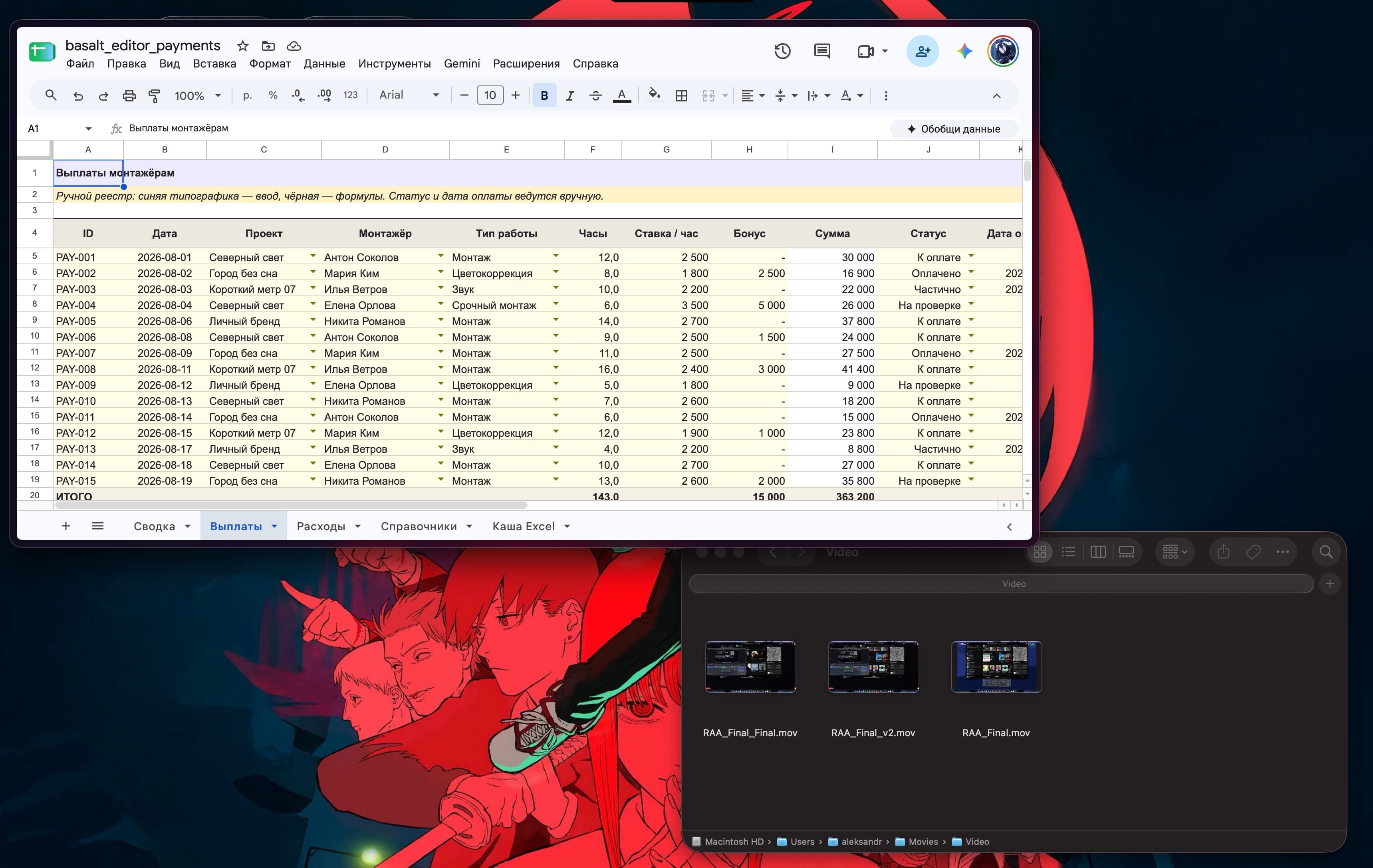Click the toolbar search magnifier
The width and height of the screenshot is (1373, 868).
tap(51, 95)
